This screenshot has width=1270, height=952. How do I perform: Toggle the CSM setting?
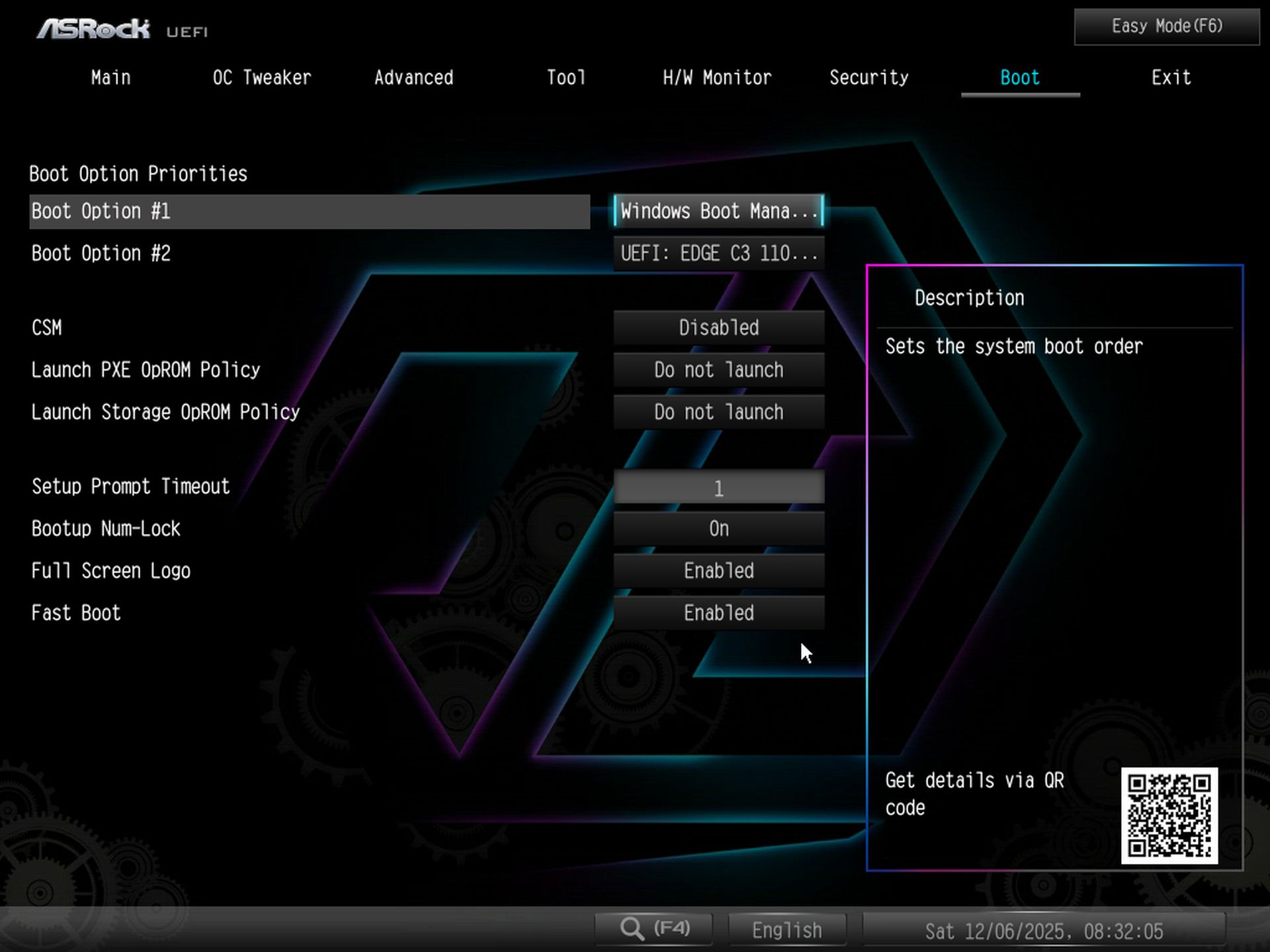[718, 328]
